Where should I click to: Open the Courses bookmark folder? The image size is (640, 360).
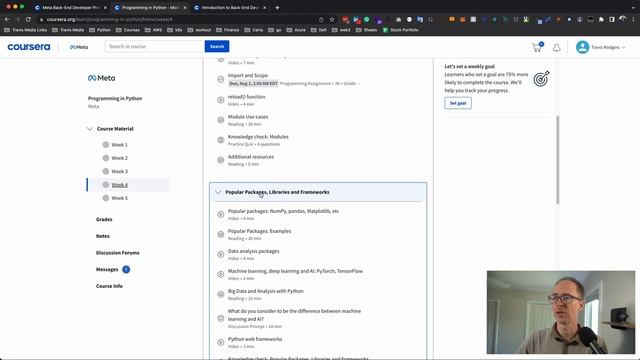(x=128, y=30)
